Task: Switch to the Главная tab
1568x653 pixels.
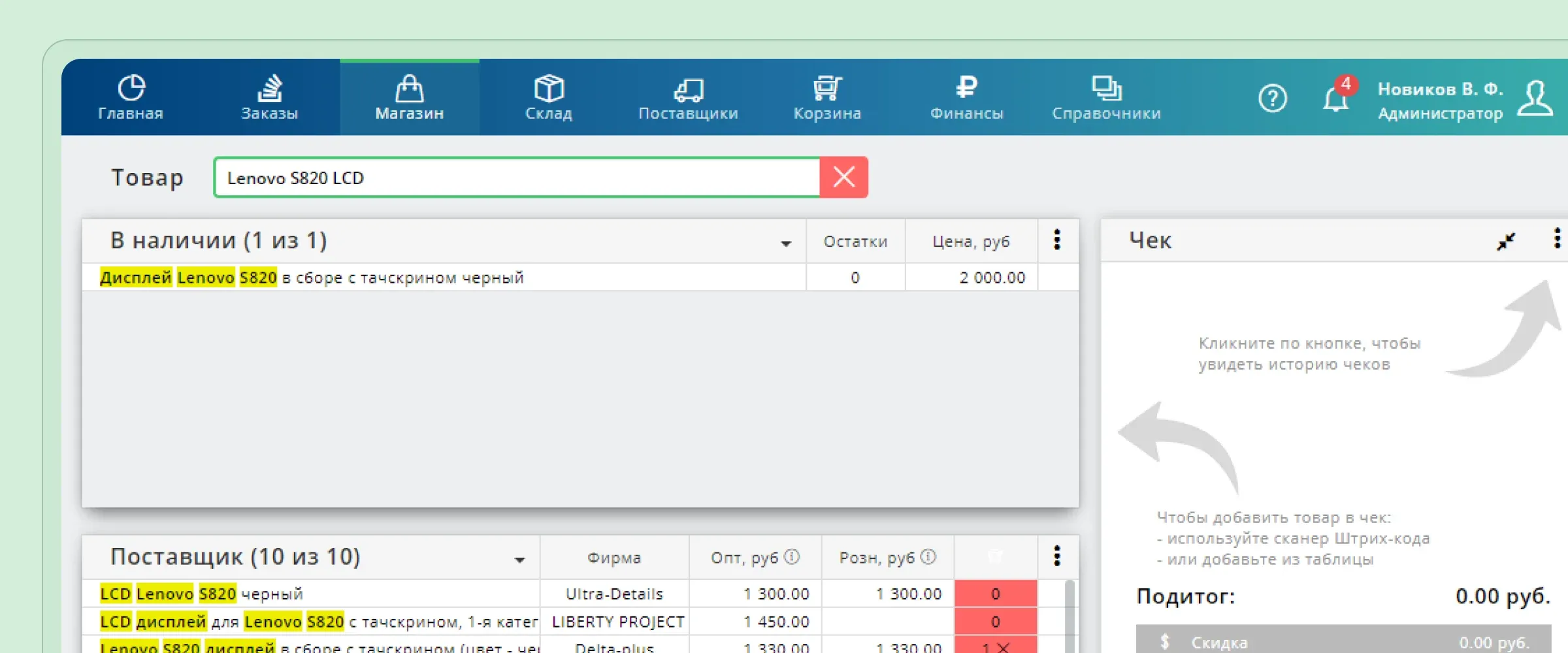Action: [x=130, y=97]
